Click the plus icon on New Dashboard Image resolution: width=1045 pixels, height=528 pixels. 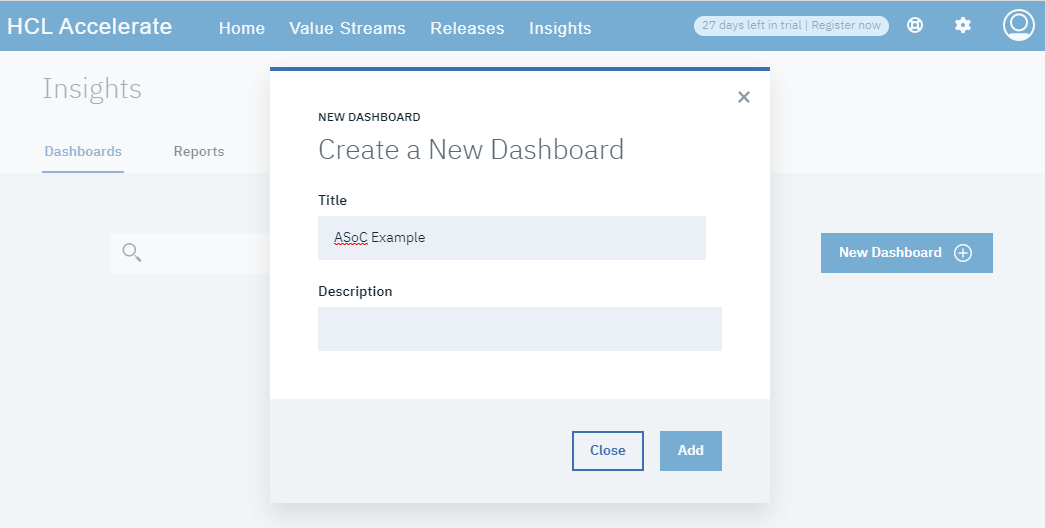963,253
